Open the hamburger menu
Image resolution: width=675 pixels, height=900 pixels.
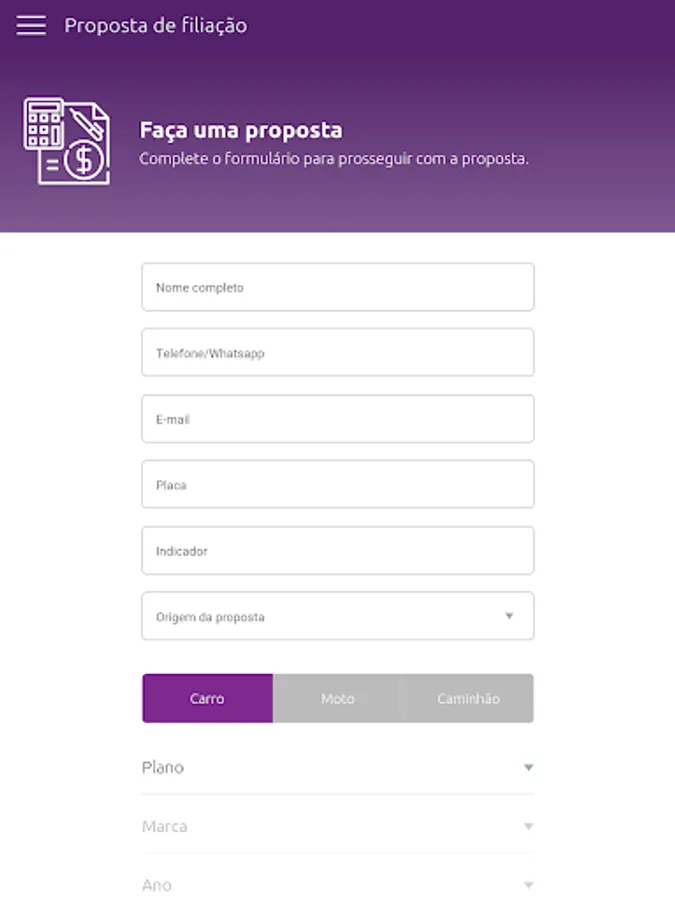[31, 26]
